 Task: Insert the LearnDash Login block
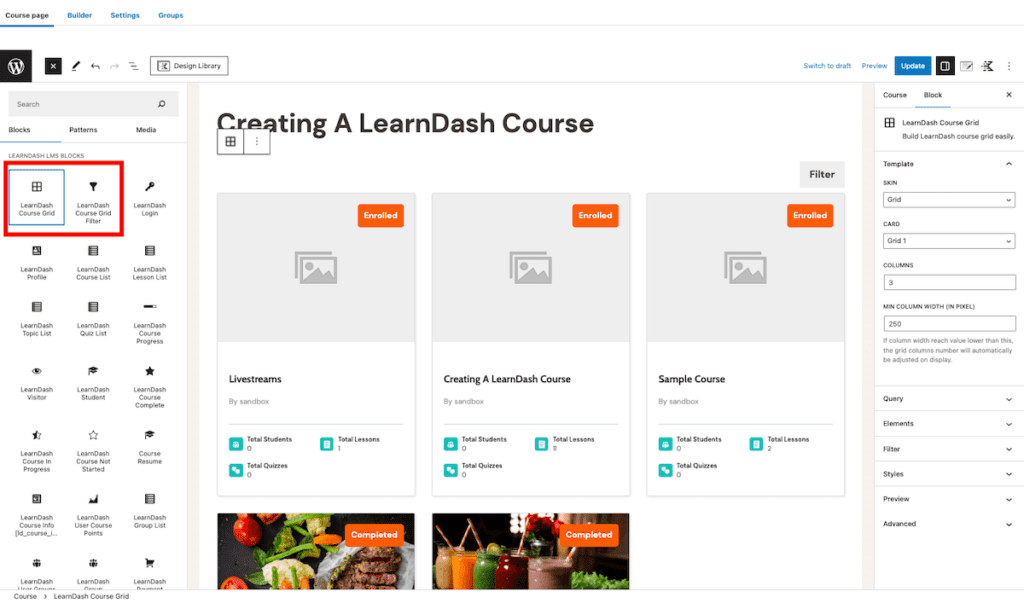tap(150, 197)
